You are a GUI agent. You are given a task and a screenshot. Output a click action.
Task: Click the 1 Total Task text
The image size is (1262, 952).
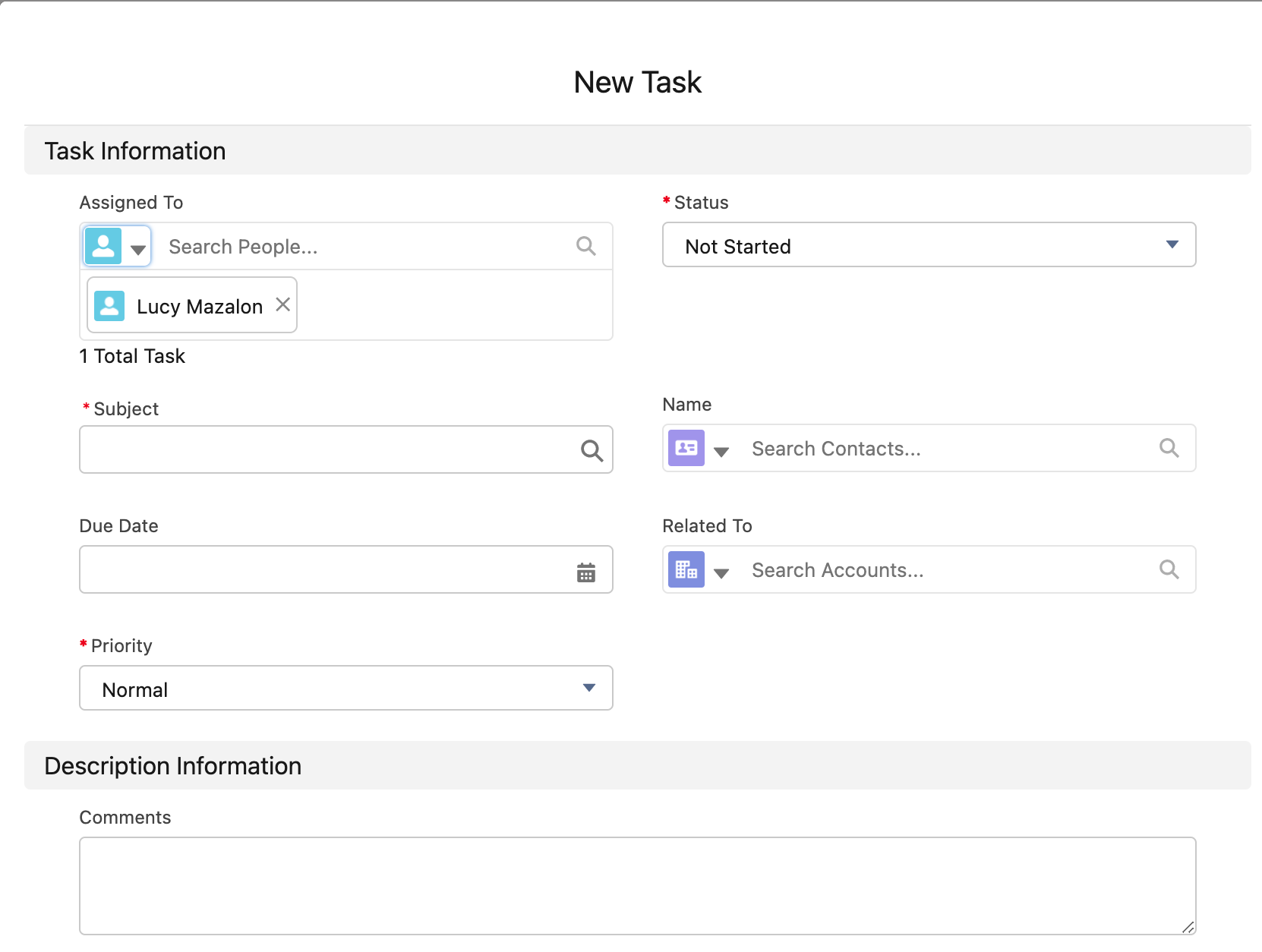[x=132, y=356]
